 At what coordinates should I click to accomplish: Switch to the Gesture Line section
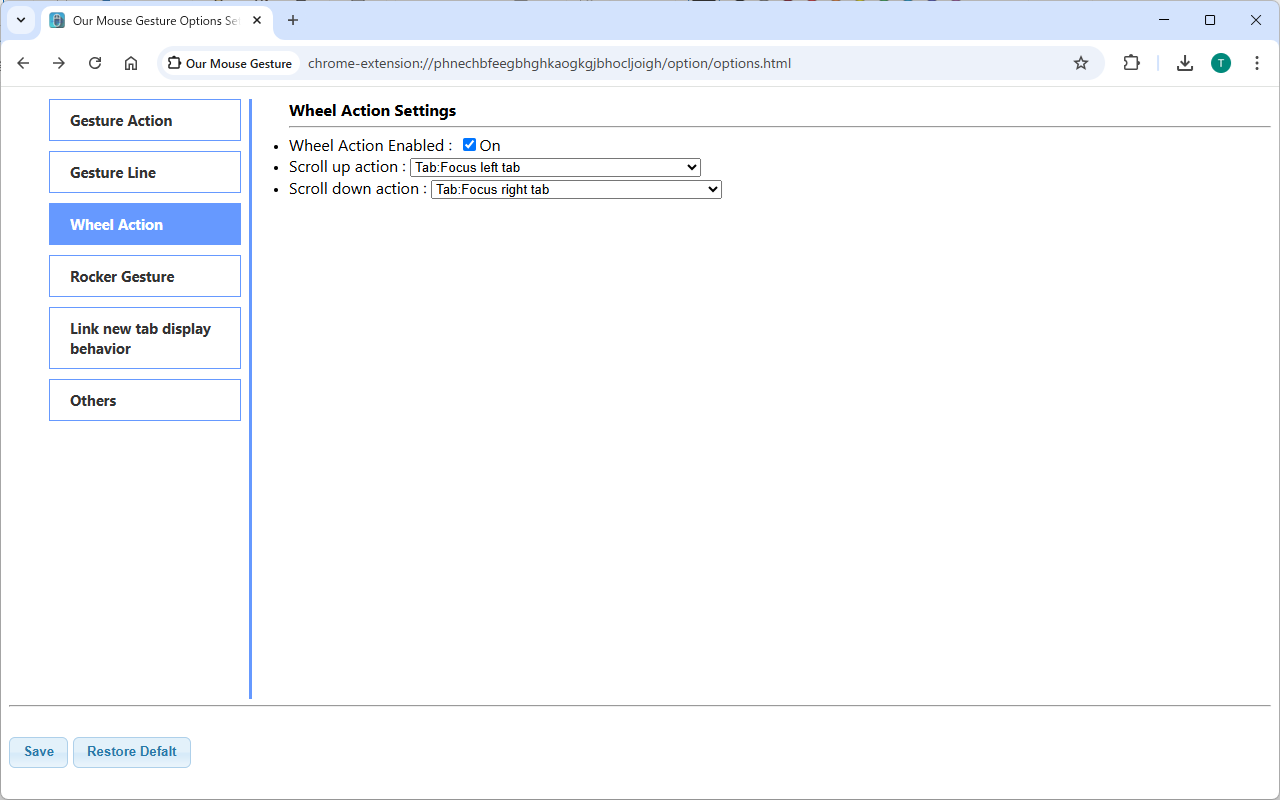pos(145,172)
